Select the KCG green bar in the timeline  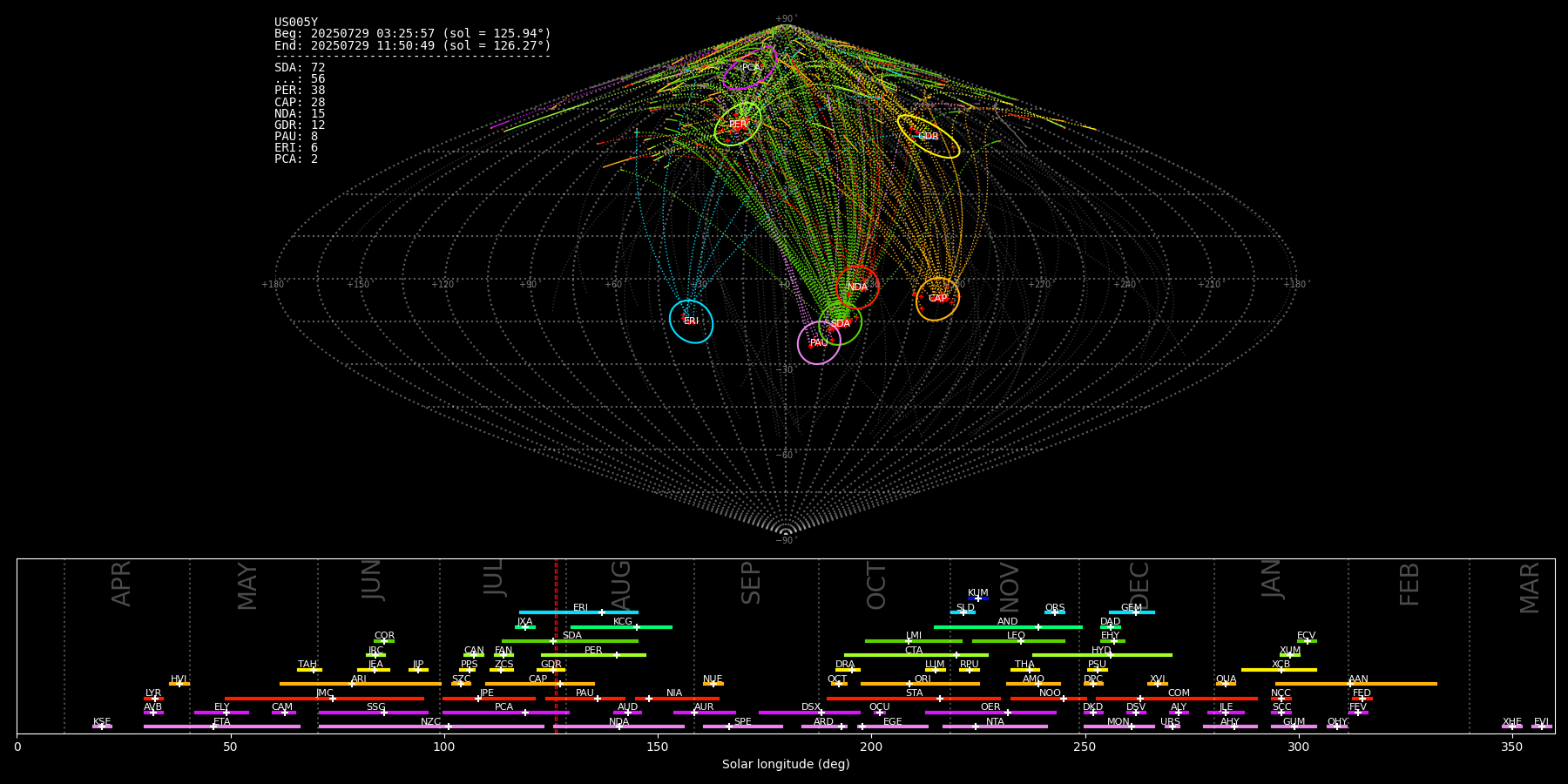(621, 627)
